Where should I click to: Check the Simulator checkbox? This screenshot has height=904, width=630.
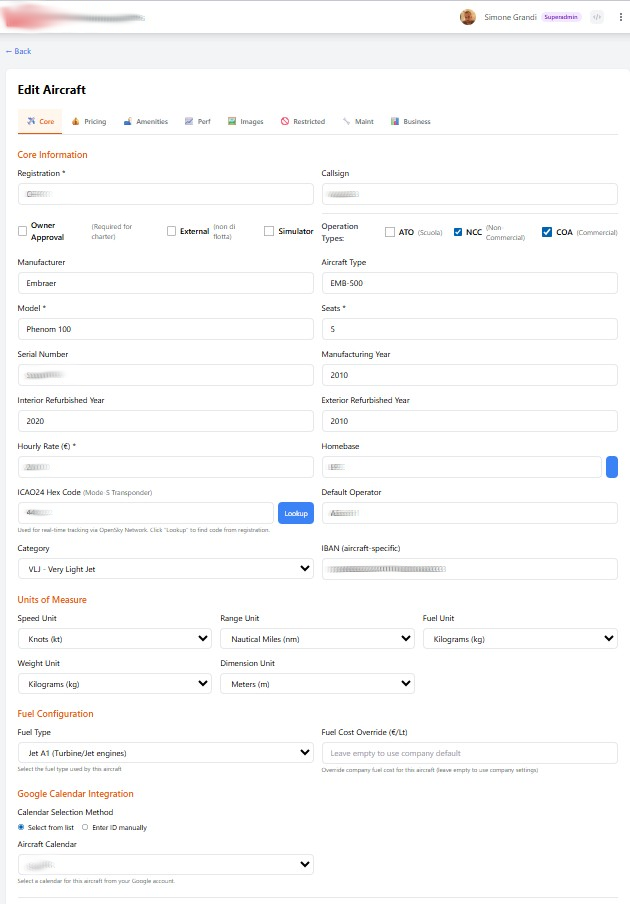(x=269, y=231)
